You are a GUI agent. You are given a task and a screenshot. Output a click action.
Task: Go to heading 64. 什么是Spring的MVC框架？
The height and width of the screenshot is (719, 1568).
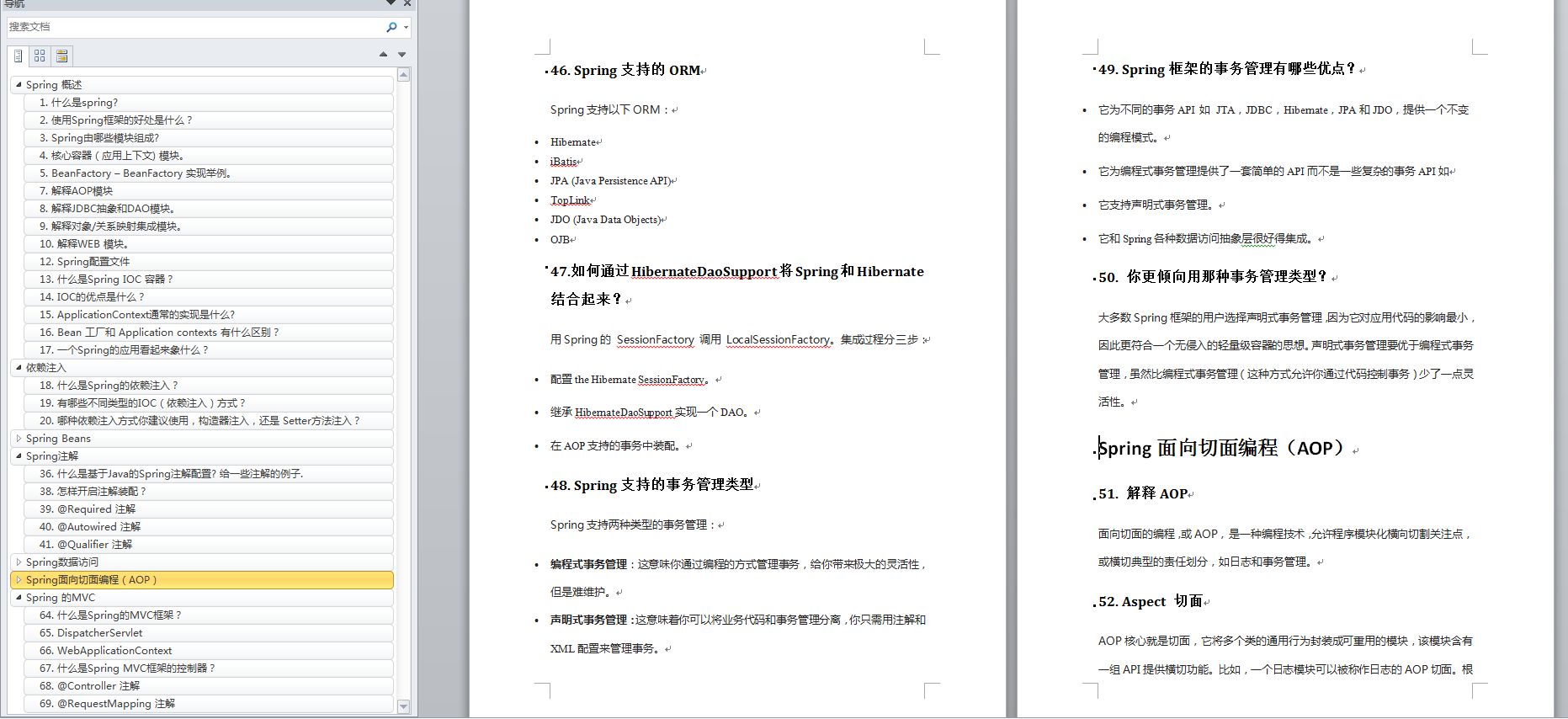(208, 615)
